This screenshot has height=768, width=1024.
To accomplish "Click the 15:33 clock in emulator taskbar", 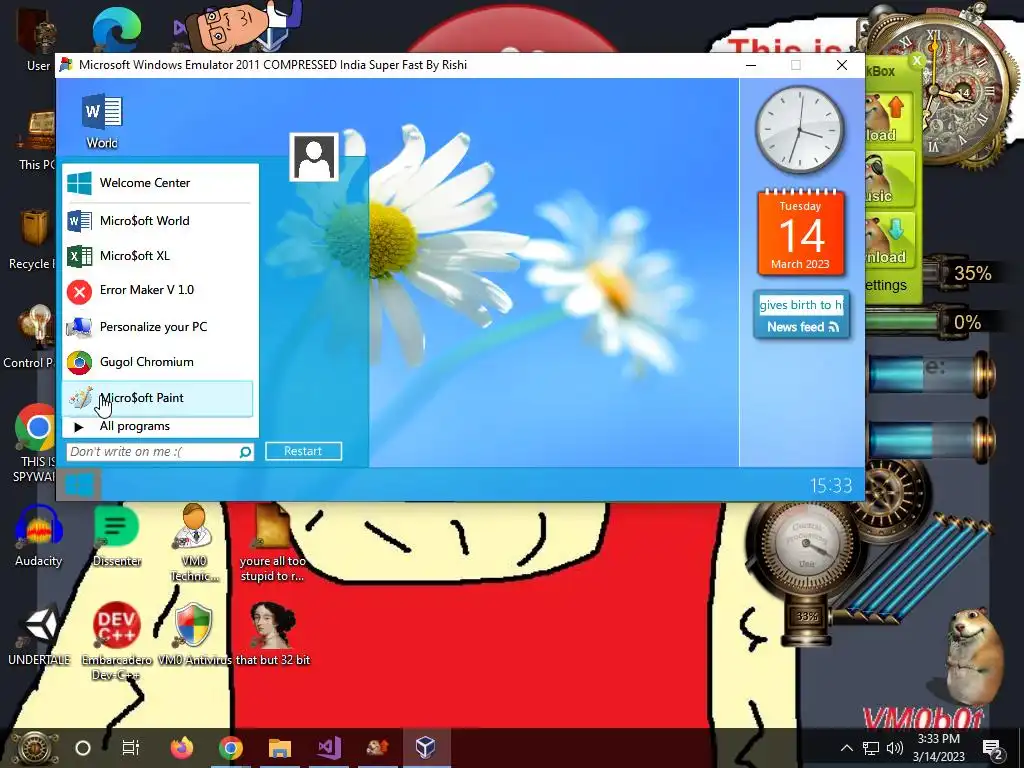I will pyautogui.click(x=831, y=485).
